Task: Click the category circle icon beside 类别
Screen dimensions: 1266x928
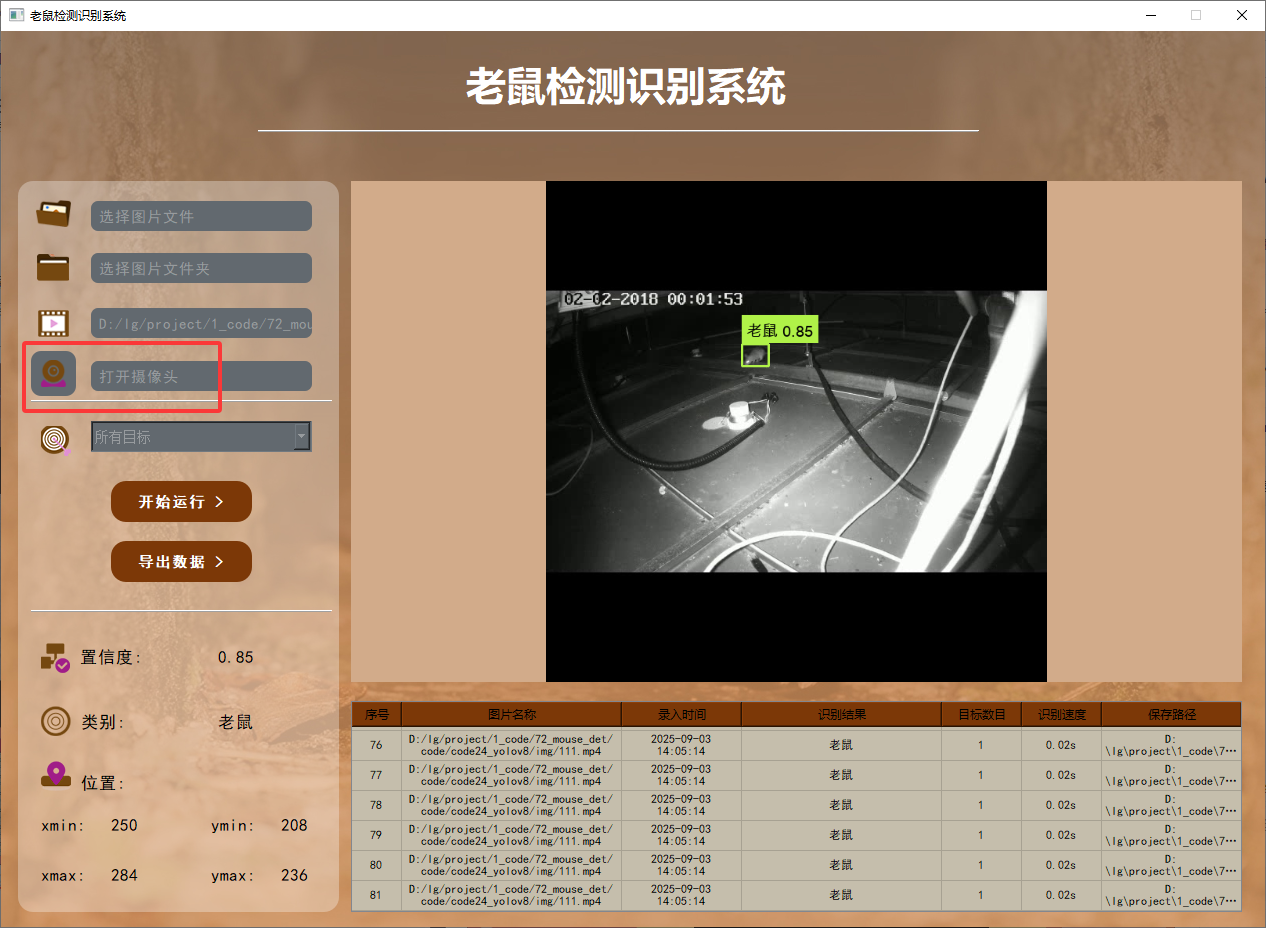Action: (55, 721)
